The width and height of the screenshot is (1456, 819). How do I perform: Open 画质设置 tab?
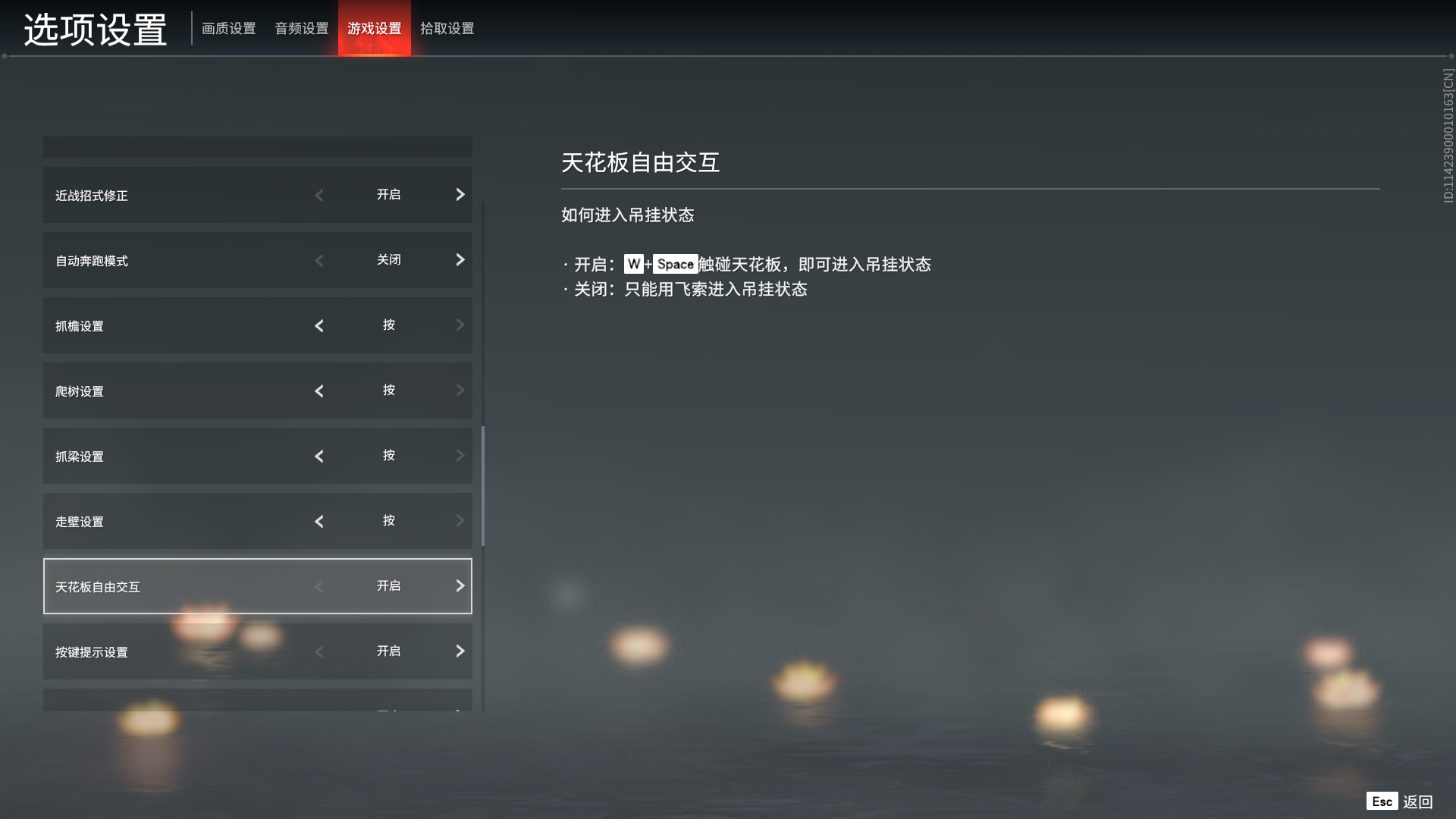click(x=229, y=29)
